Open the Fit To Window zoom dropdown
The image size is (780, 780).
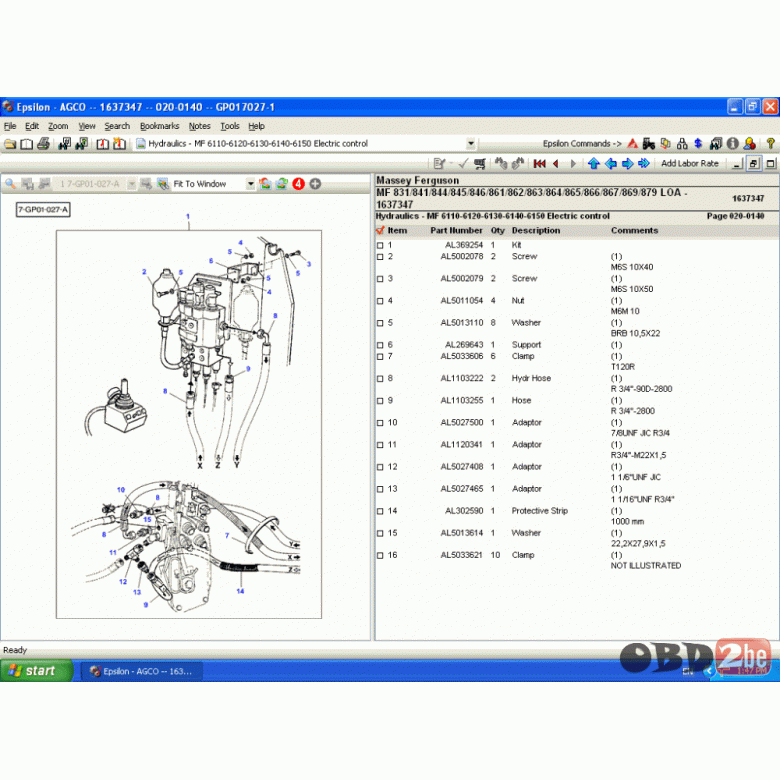[250, 184]
